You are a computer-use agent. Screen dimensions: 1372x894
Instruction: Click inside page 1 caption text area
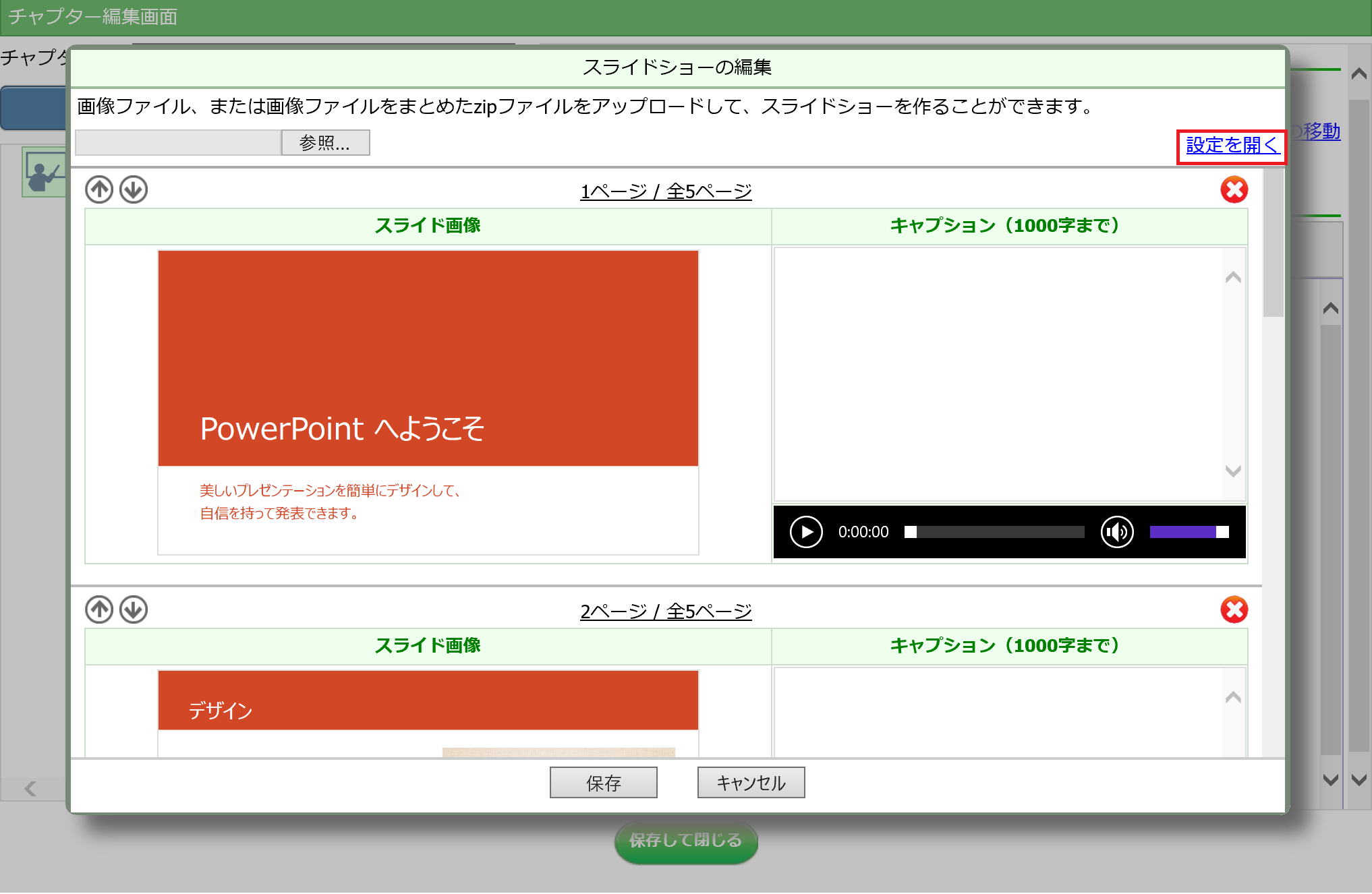click(x=998, y=374)
